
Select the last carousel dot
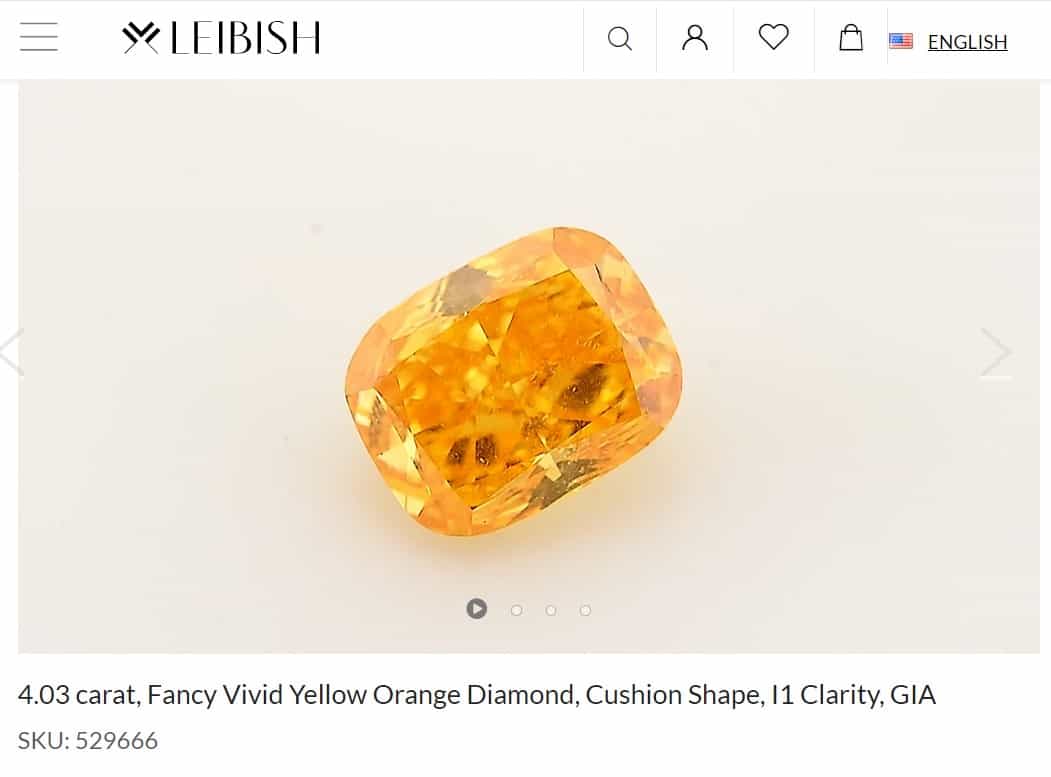pos(585,608)
